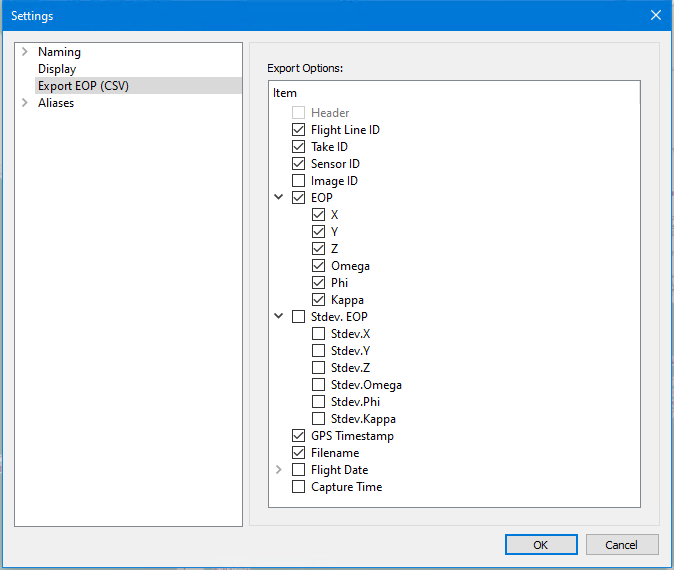The width and height of the screenshot is (674, 570).
Task: Select Export EOP (CSV) settings page
Action: [83, 86]
